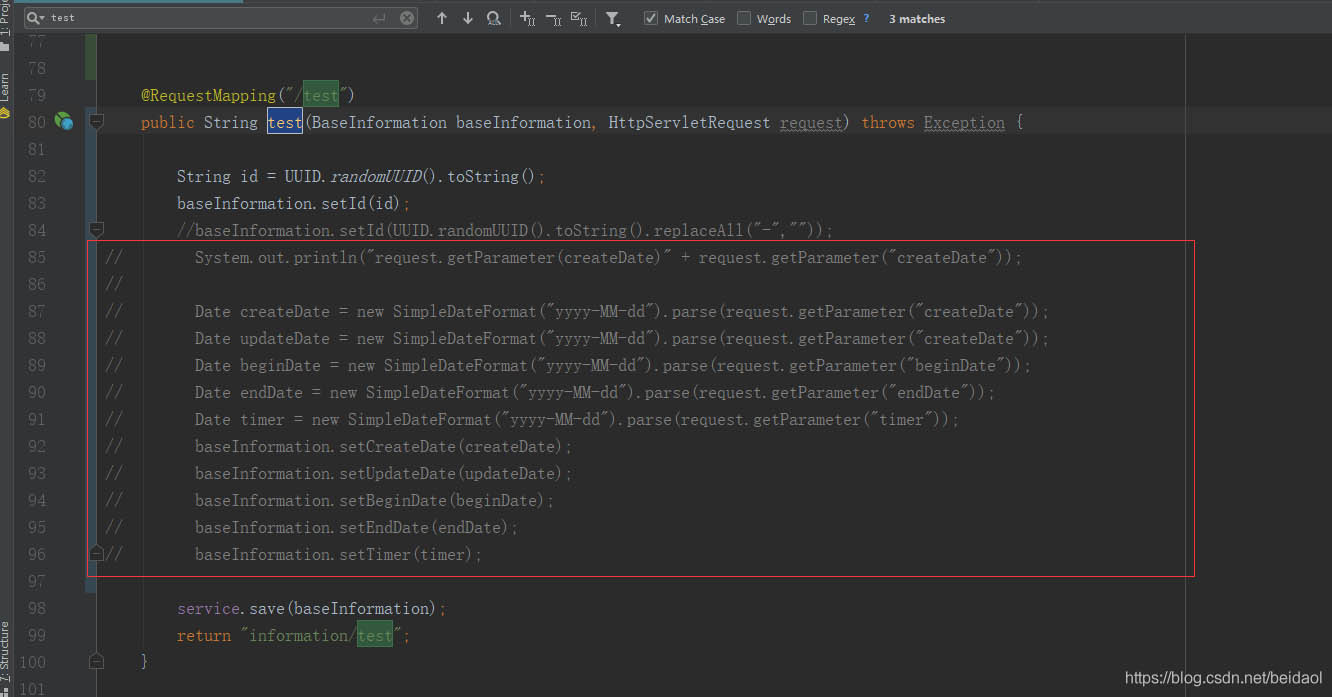Image resolution: width=1332 pixels, height=697 pixels.
Task: Collapse the test method at line 80
Action: 97,122
